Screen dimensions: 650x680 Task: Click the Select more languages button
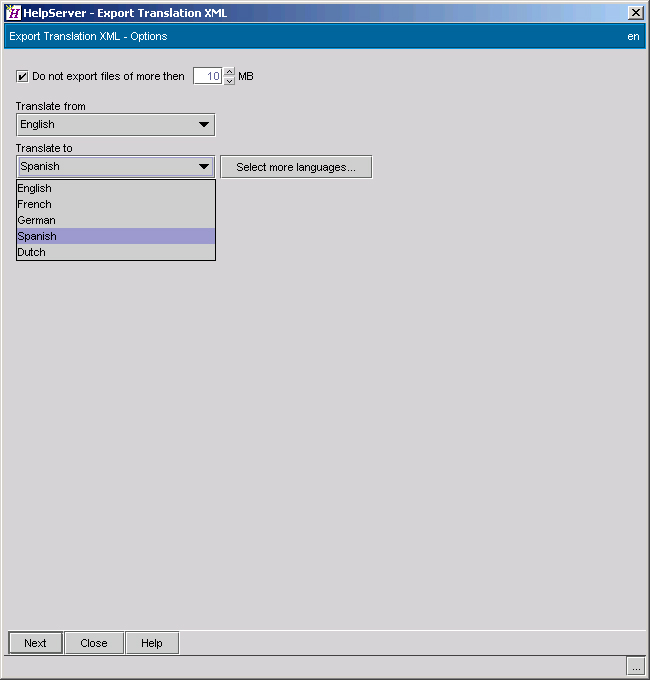click(296, 167)
